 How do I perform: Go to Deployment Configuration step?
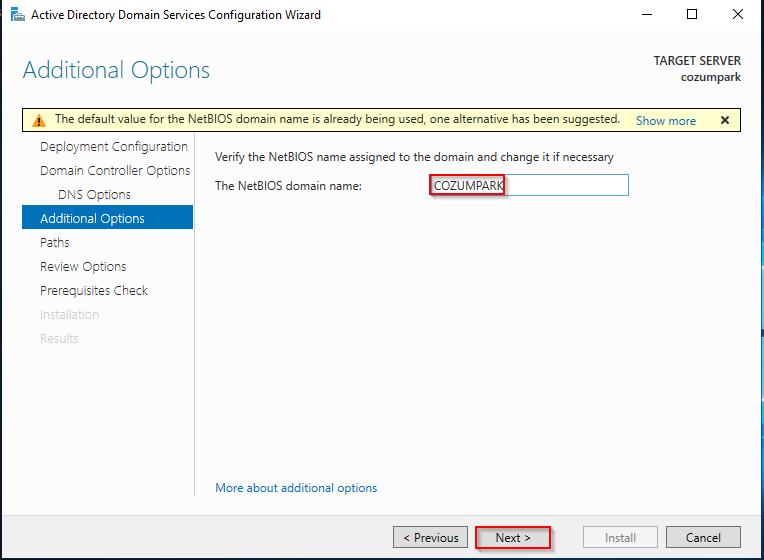pyautogui.click(x=114, y=147)
